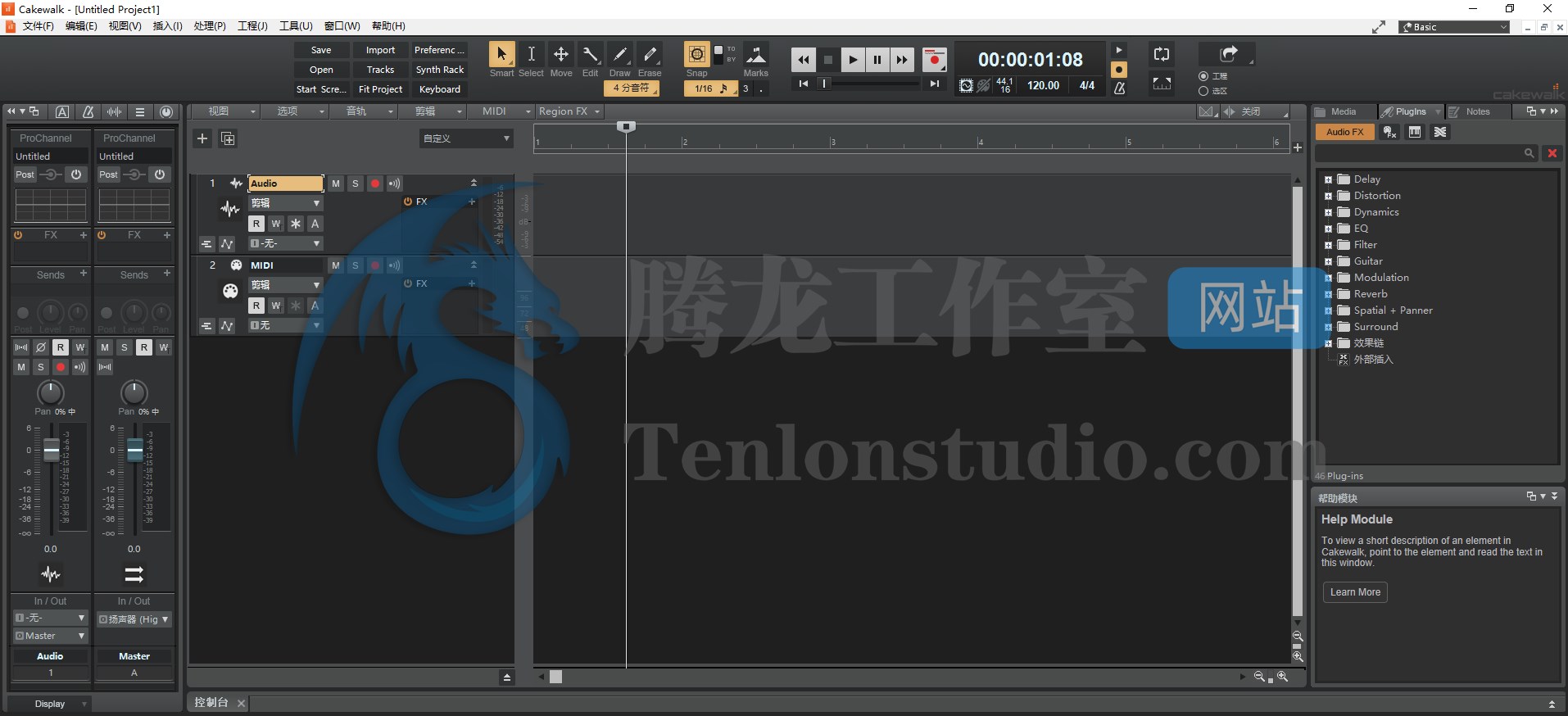Image resolution: width=1568 pixels, height=716 pixels.
Task: Expand the Reverb plugin folder
Action: pyautogui.click(x=1328, y=294)
